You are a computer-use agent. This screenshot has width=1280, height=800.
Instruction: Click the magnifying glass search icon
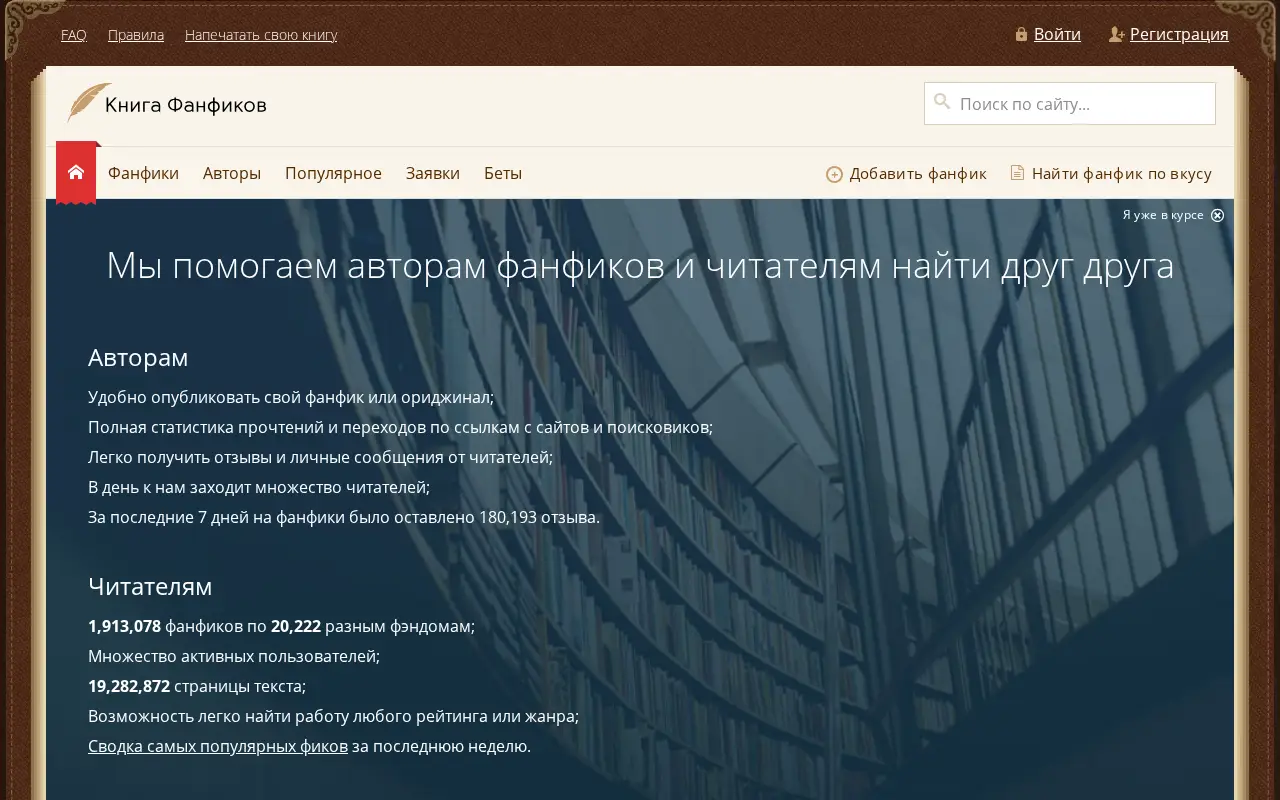[942, 101]
